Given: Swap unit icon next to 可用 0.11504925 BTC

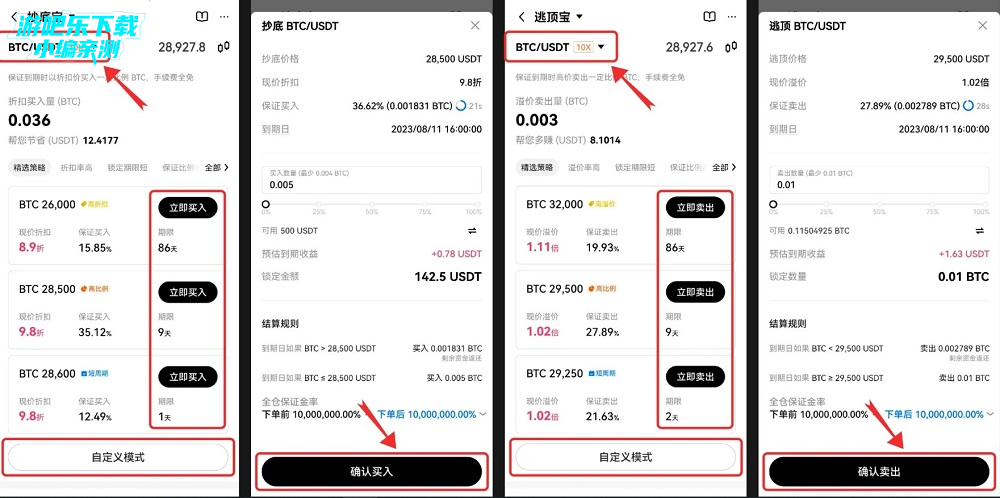Looking at the screenshot, I should (x=980, y=231).
